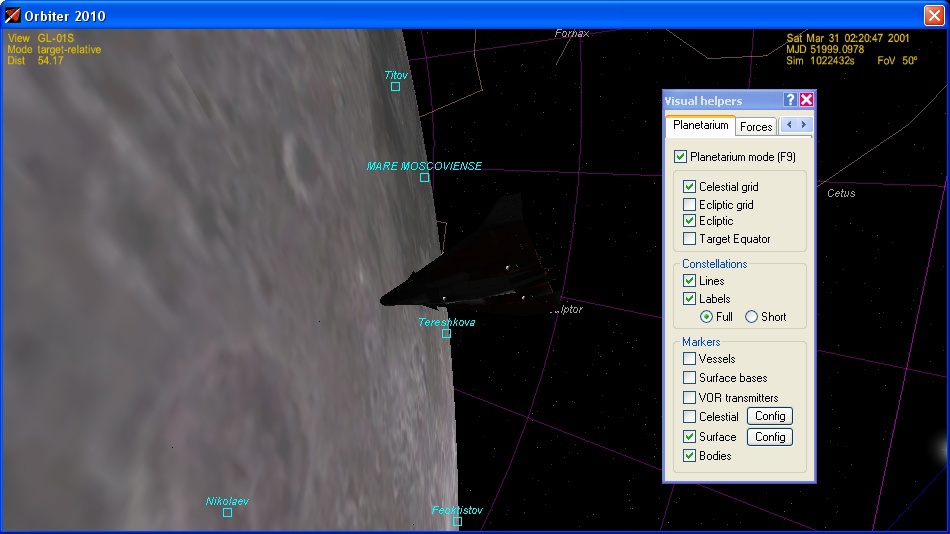Click the Mode target-relative readout
The height and width of the screenshot is (534, 950).
54,50
